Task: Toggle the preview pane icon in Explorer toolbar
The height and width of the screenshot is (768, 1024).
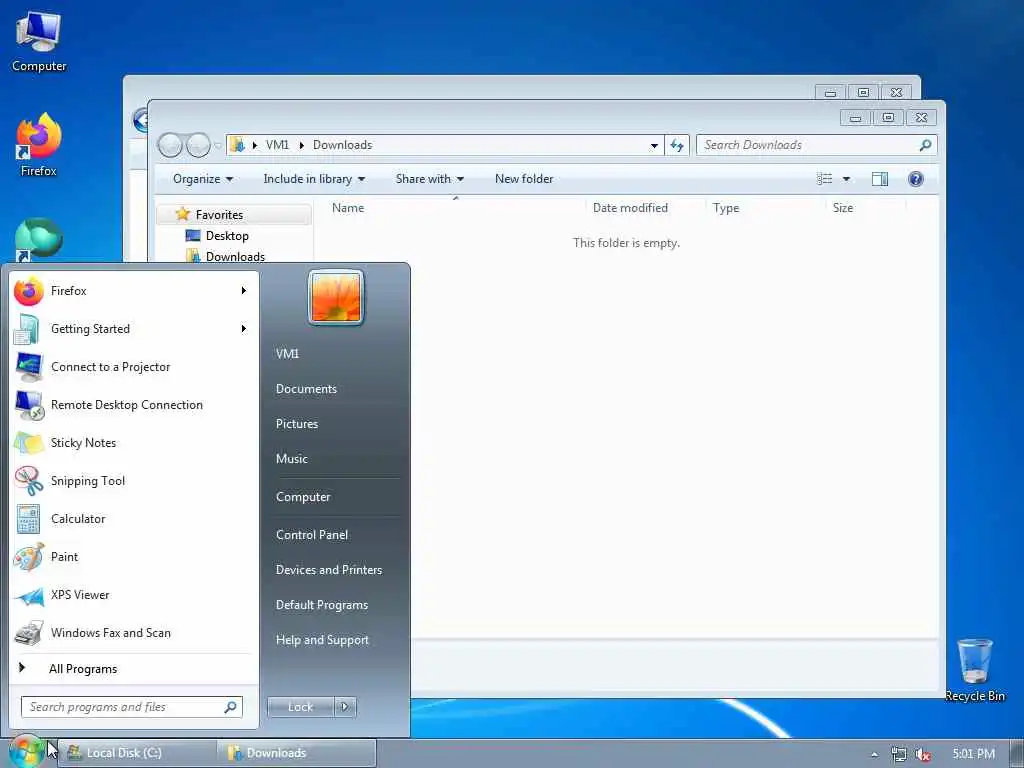Action: (x=880, y=179)
